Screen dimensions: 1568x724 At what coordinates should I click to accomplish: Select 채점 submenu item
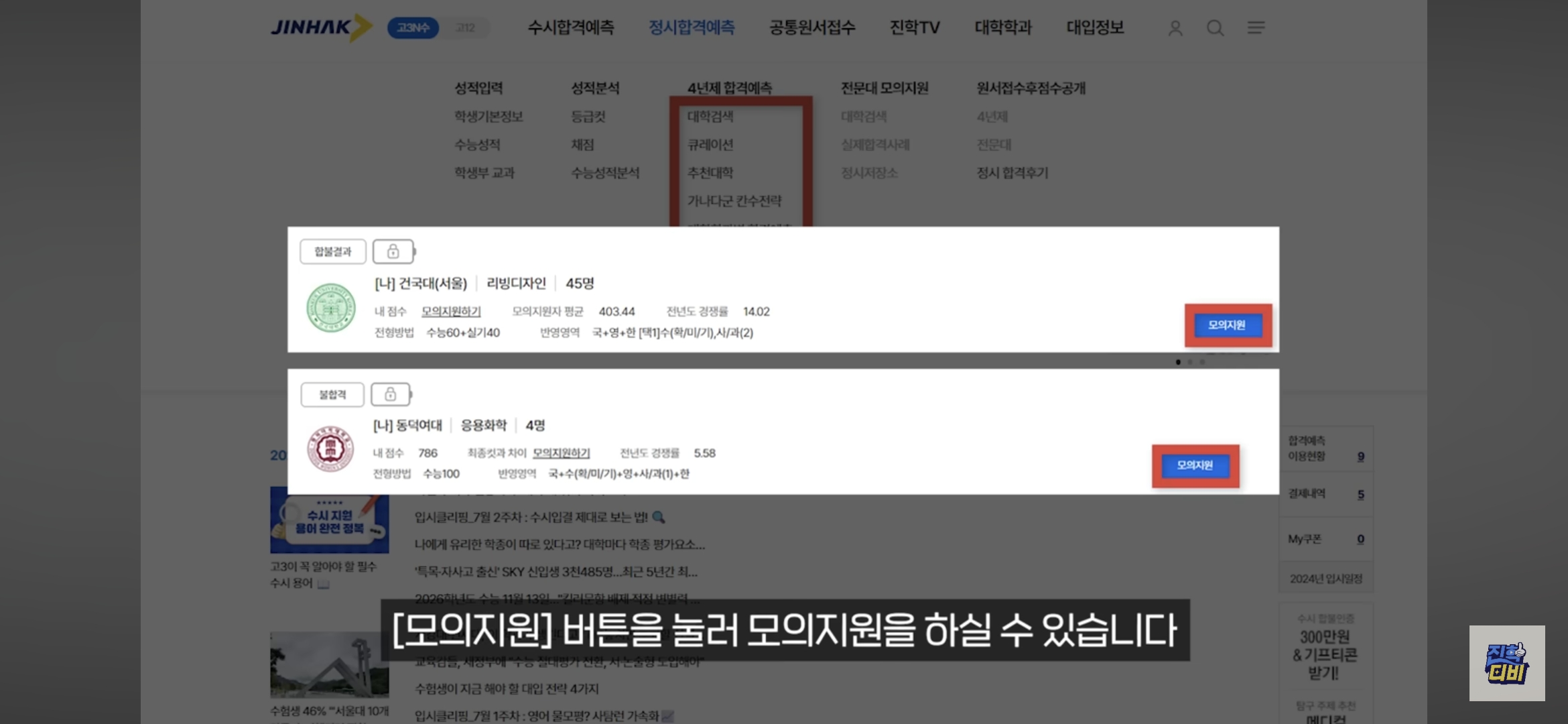[x=582, y=145]
